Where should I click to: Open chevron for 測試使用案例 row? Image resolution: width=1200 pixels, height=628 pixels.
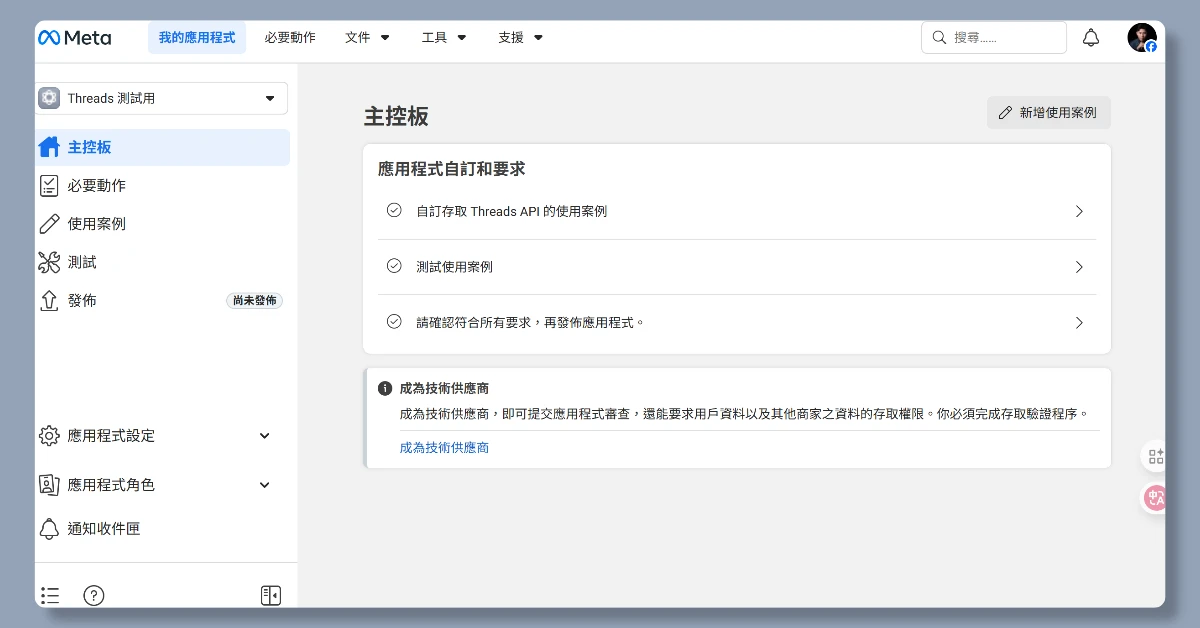pyautogui.click(x=1079, y=267)
